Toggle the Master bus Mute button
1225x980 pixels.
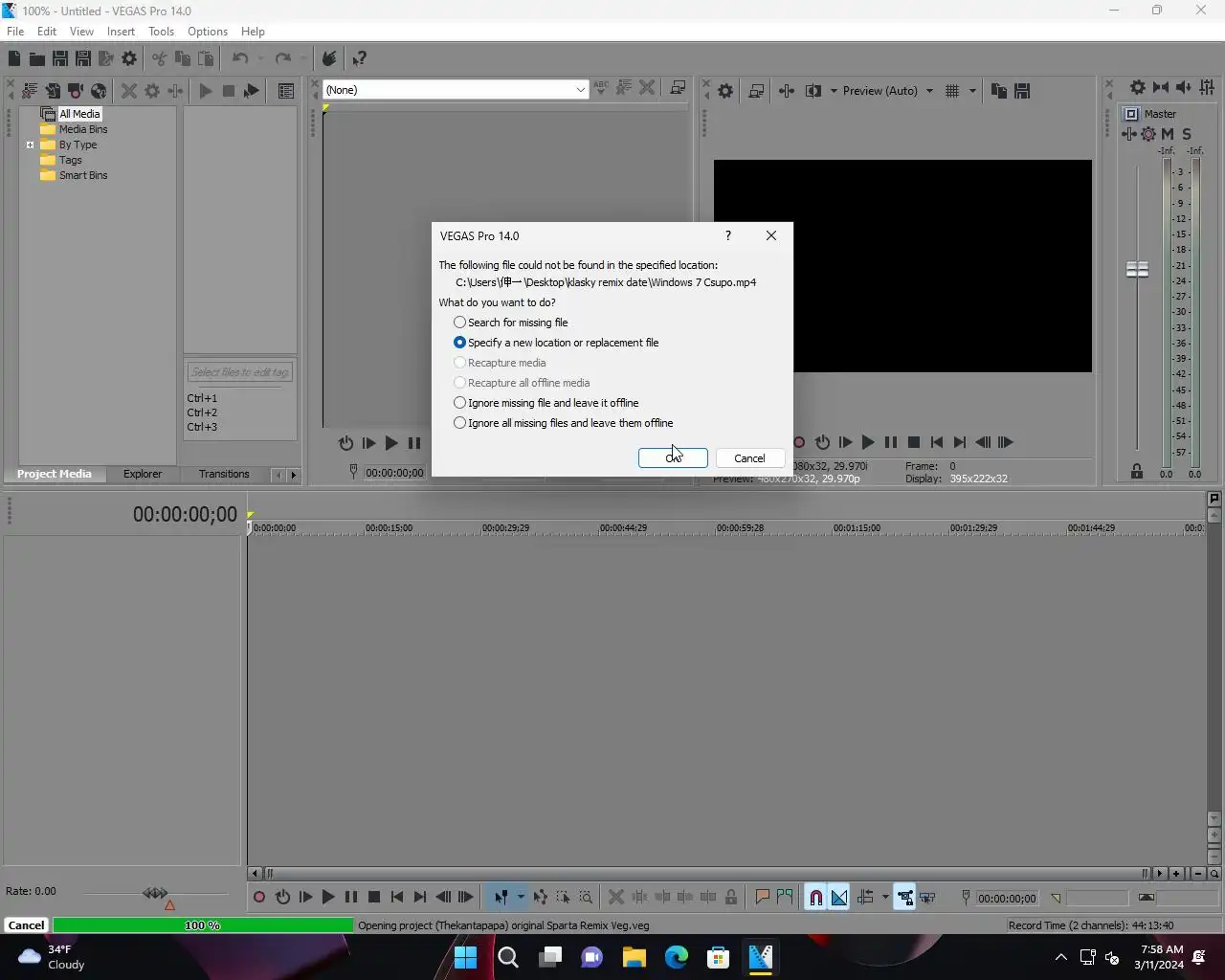point(1168,134)
